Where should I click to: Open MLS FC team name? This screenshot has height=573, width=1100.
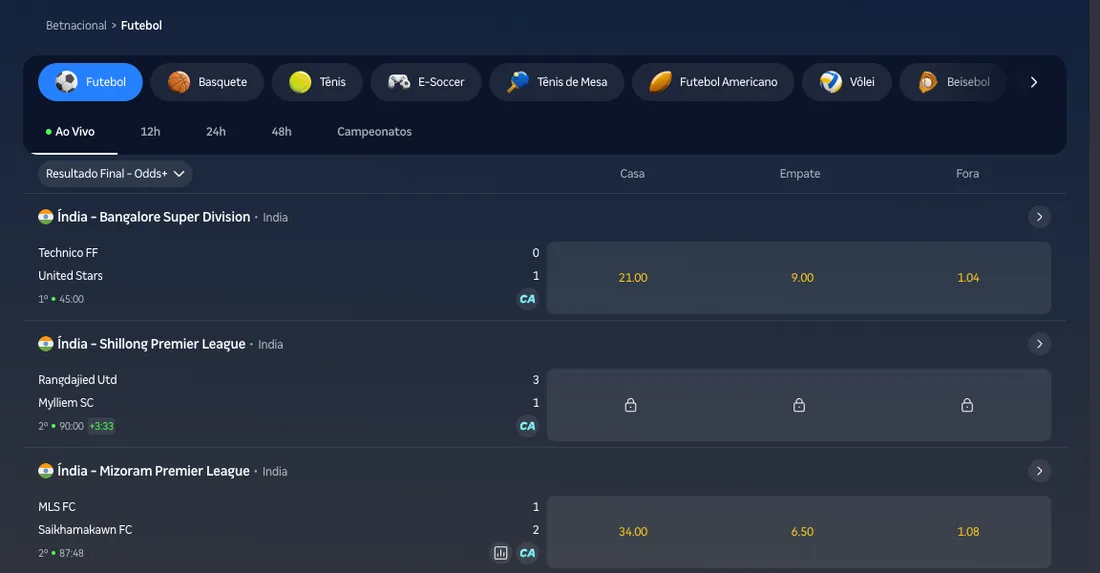(57, 506)
